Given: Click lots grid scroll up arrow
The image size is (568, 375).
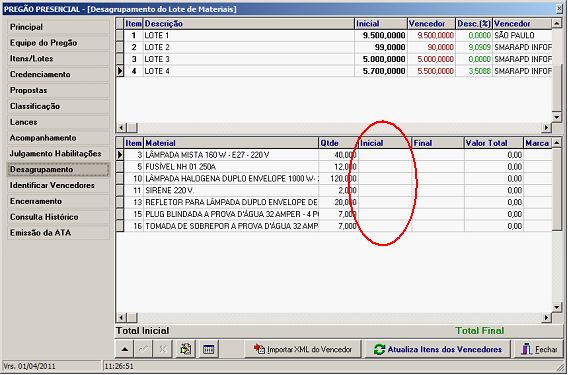Looking at the screenshot, I should click(x=557, y=23).
